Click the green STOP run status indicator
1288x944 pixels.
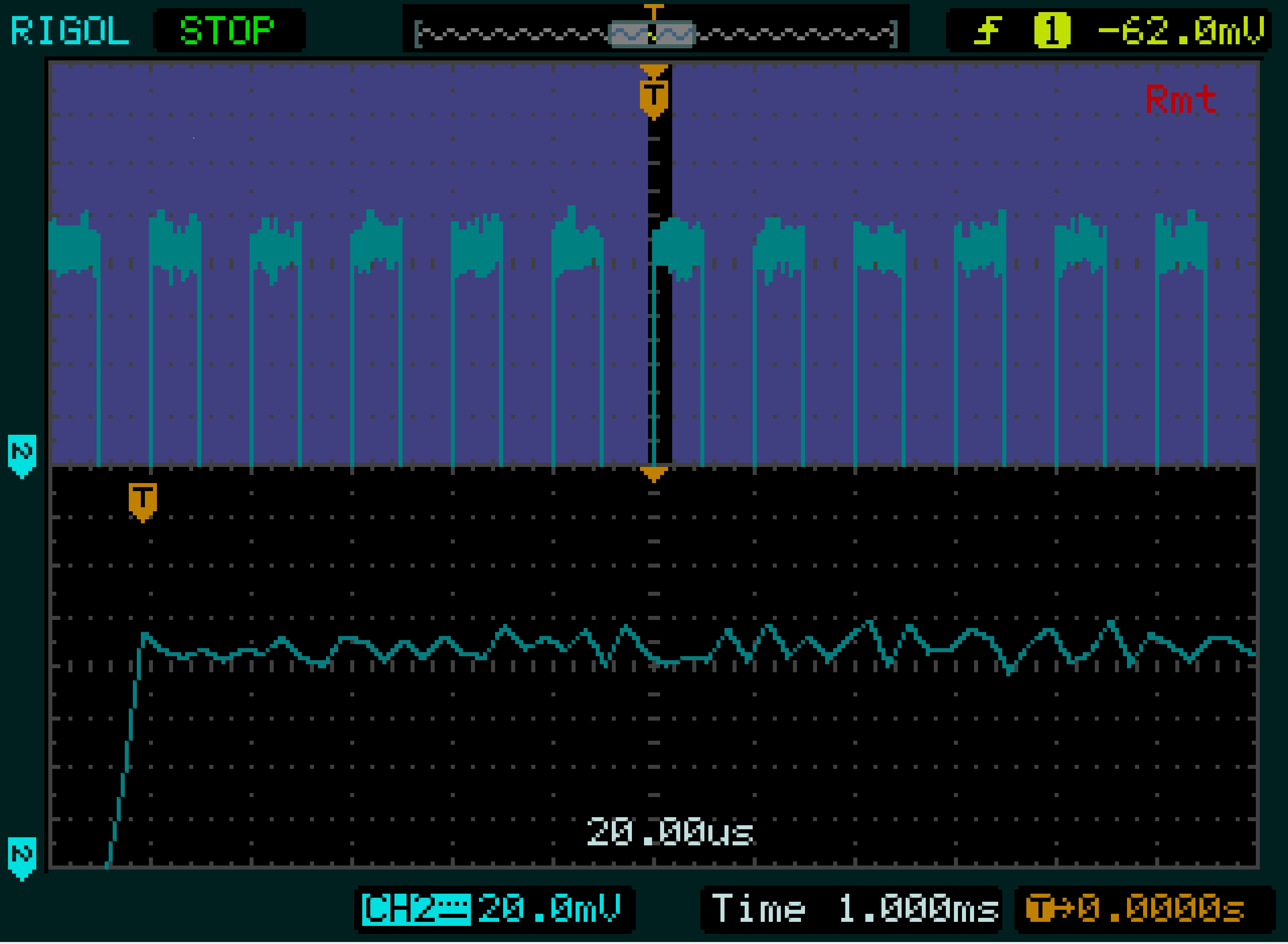(228, 30)
